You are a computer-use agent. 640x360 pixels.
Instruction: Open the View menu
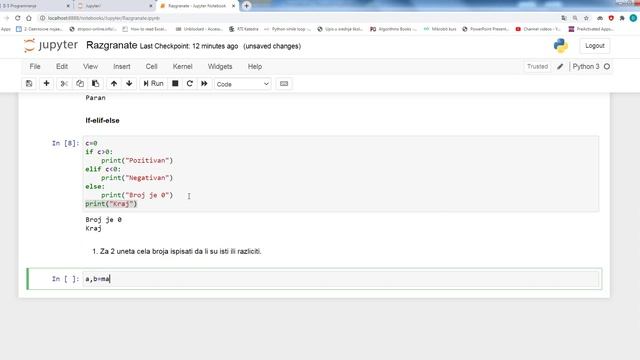click(90, 67)
